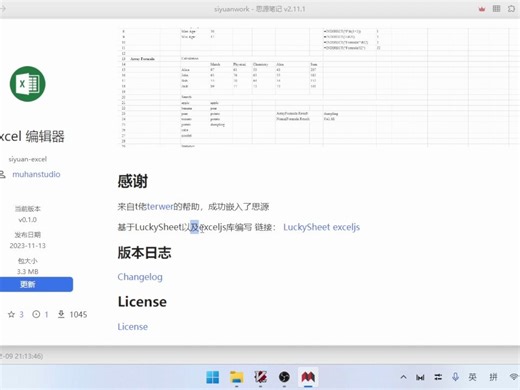Click the grid layout icon in title bar
Screen dimensions: 520x390
pos(496,9)
